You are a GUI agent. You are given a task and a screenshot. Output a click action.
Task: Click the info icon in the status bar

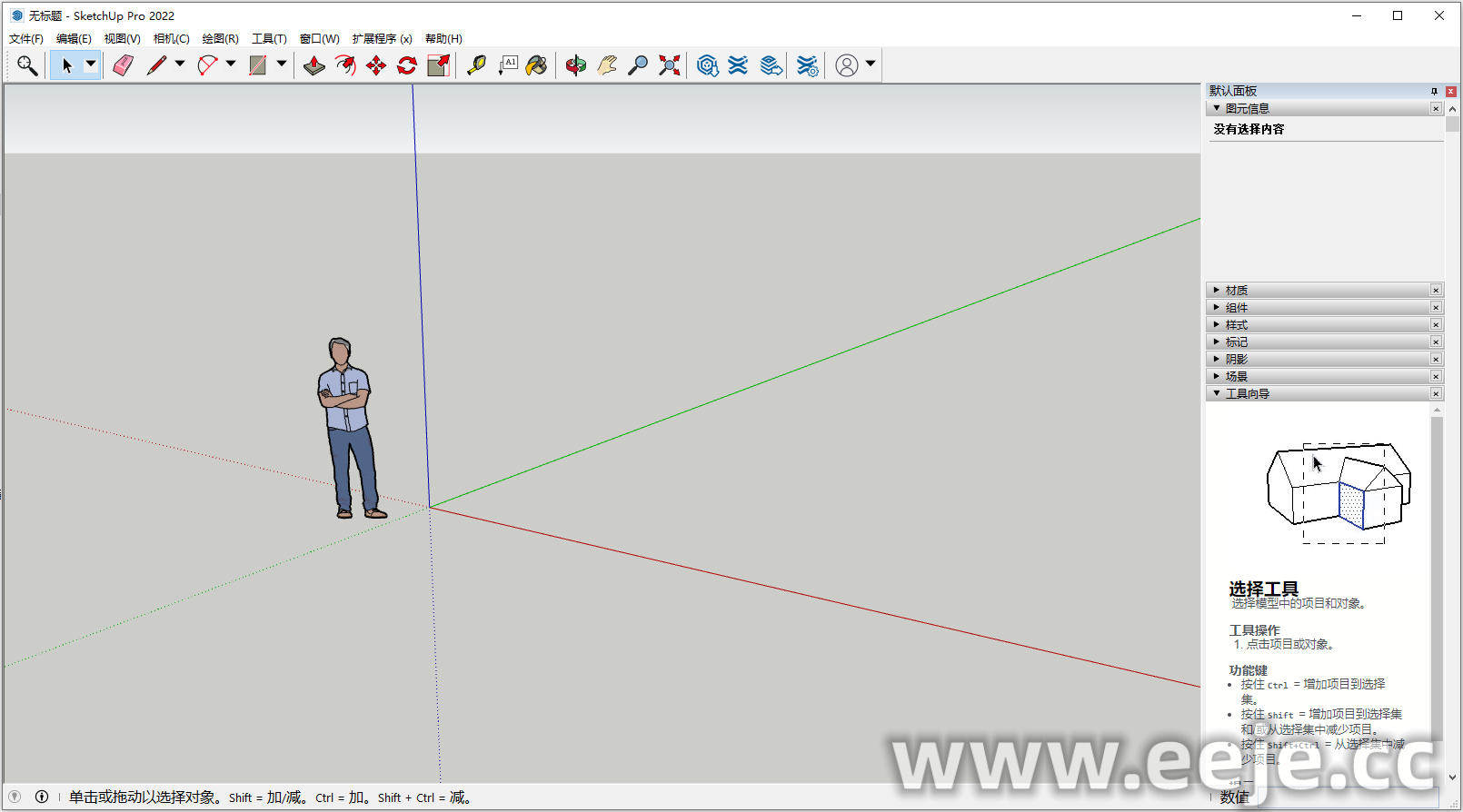(x=42, y=797)
